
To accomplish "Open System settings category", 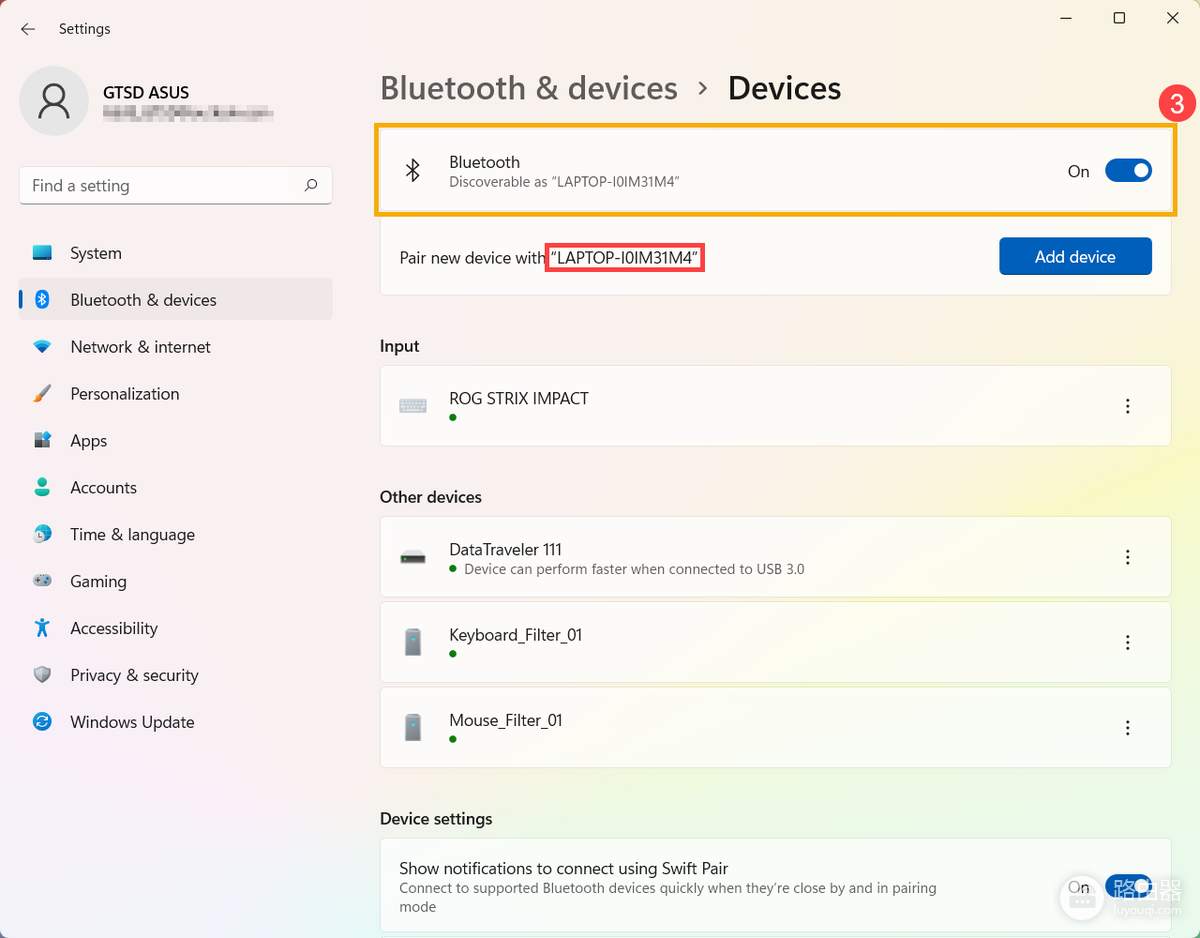I will (x=176, y=253).
